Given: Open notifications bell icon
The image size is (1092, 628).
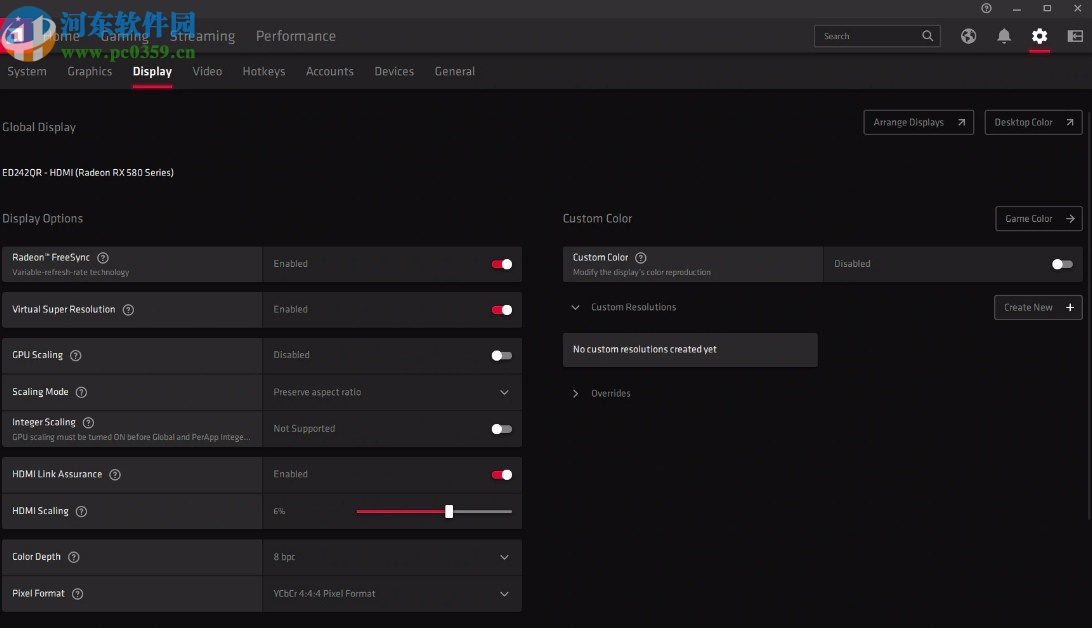Looking at the screenshot, I should [1004, 35].
